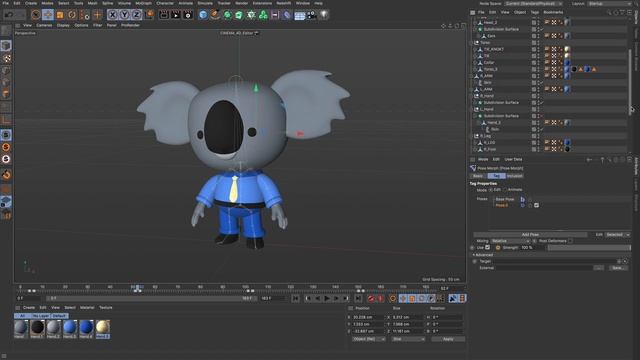Select the Animate mode radio button

(x=505, y=190)
